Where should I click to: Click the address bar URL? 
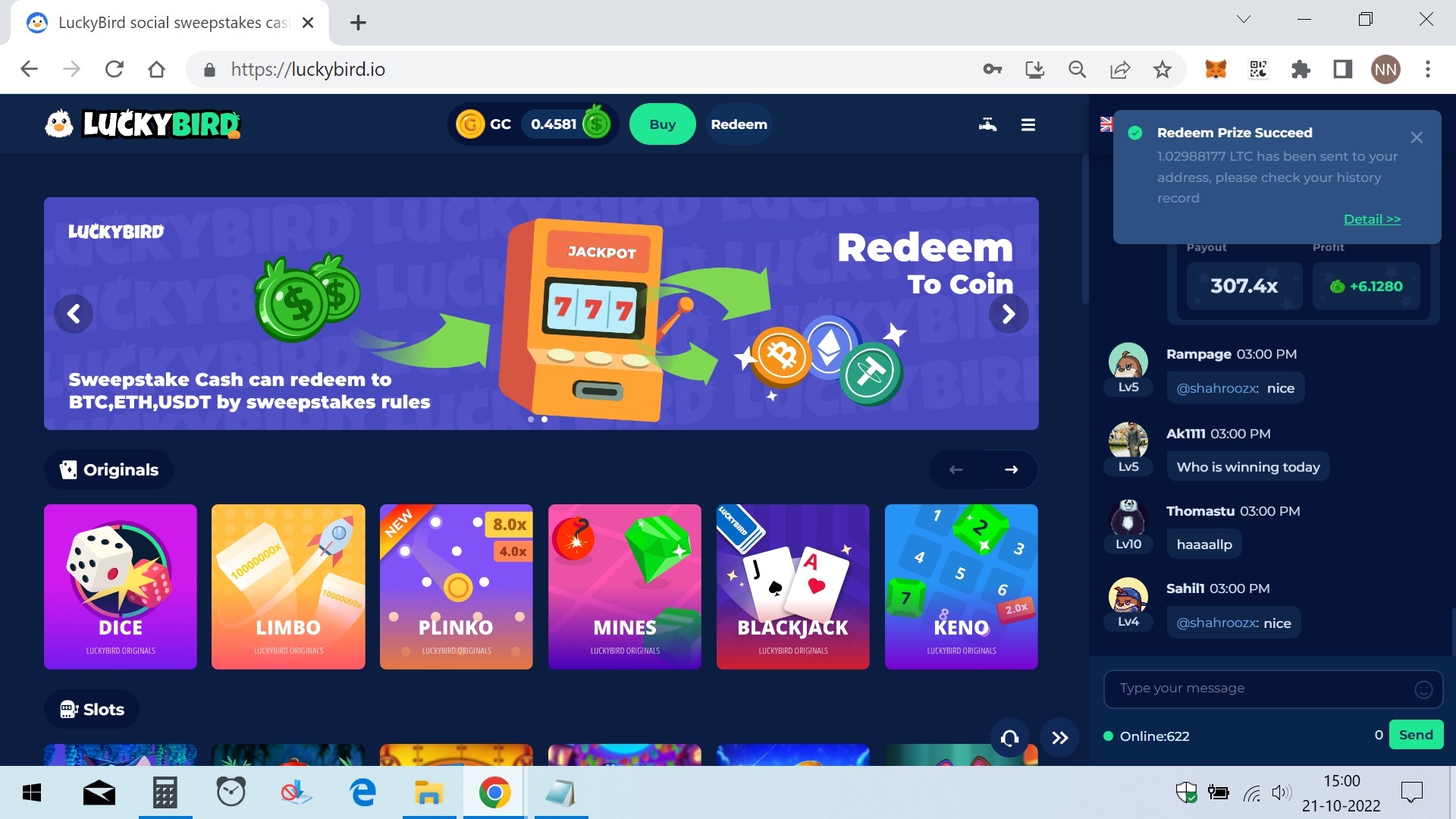coord(308,70)
